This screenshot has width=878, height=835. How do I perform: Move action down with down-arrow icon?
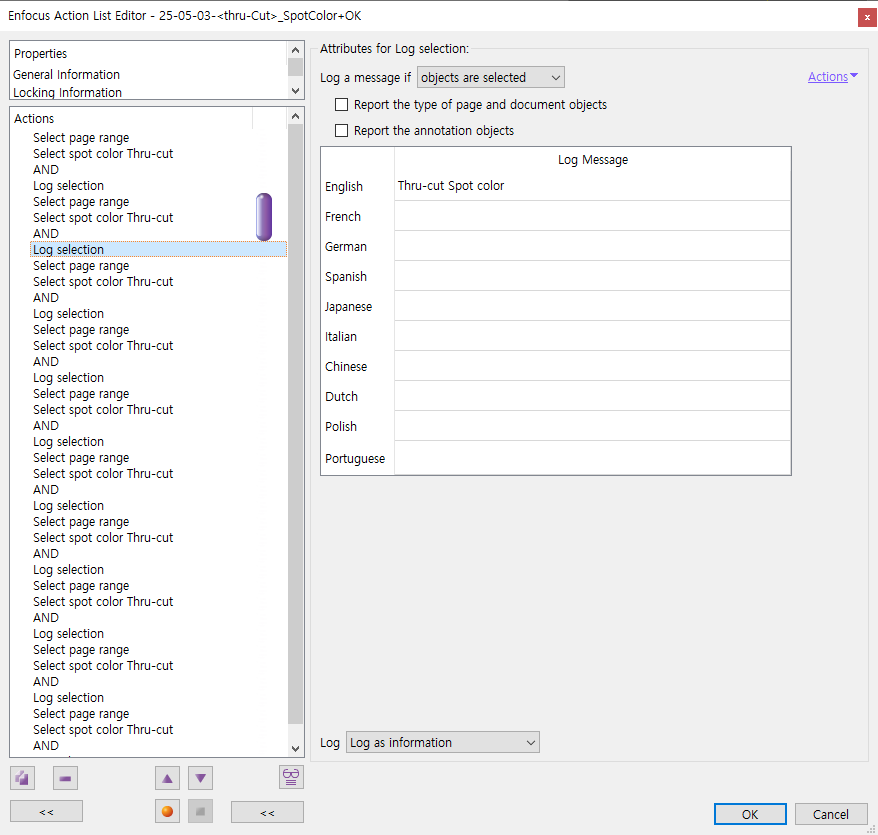click(x=201, y=778)
